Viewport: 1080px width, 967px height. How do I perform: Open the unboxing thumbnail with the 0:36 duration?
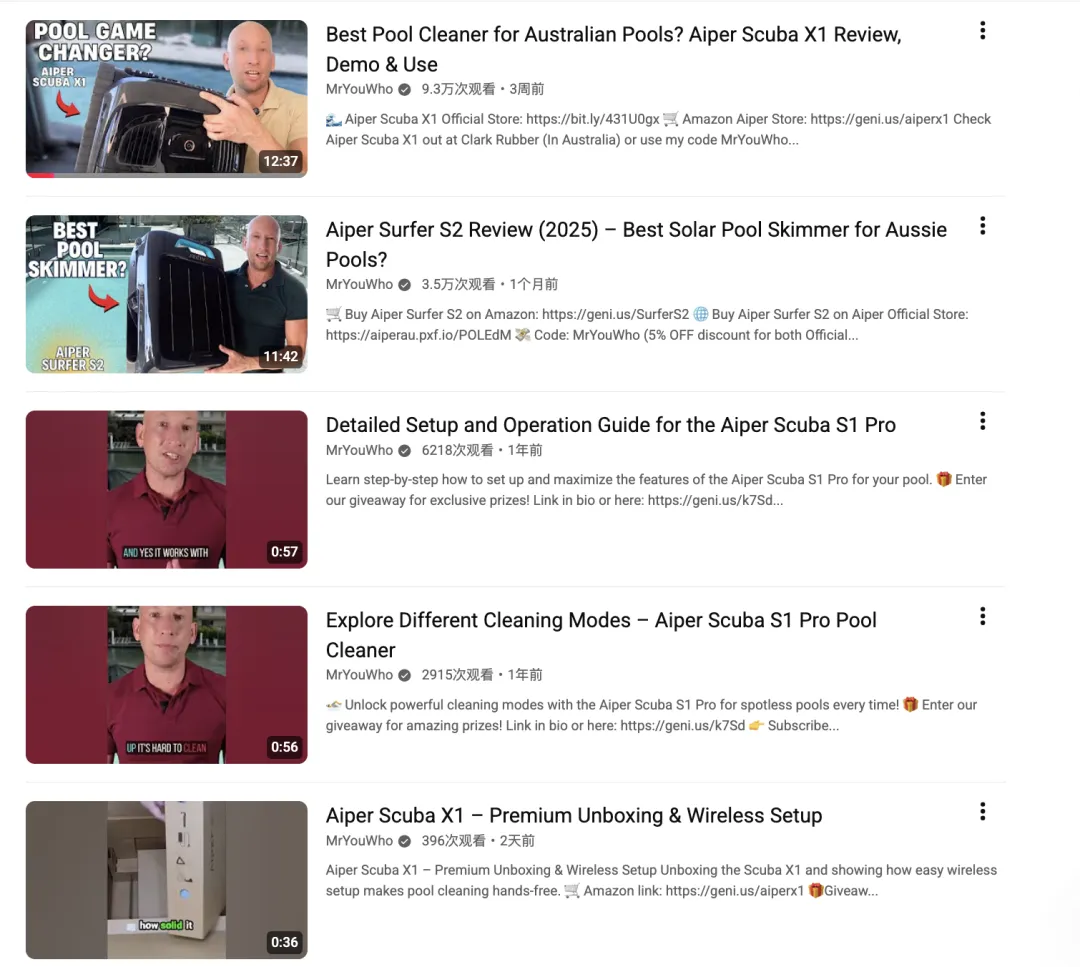pos(167,880)
